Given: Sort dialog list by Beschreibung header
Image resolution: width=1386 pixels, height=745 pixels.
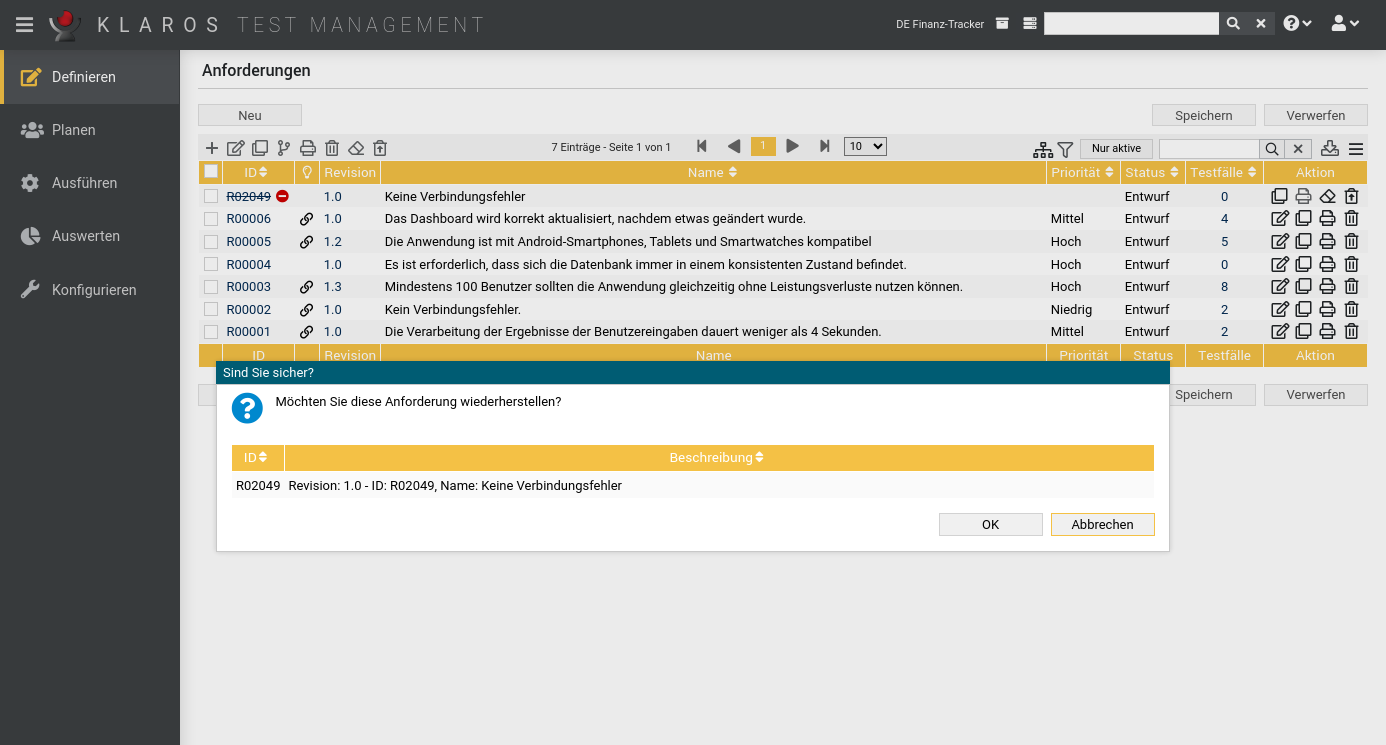Looking at the screenshot, I should click(x=718, y=458).
